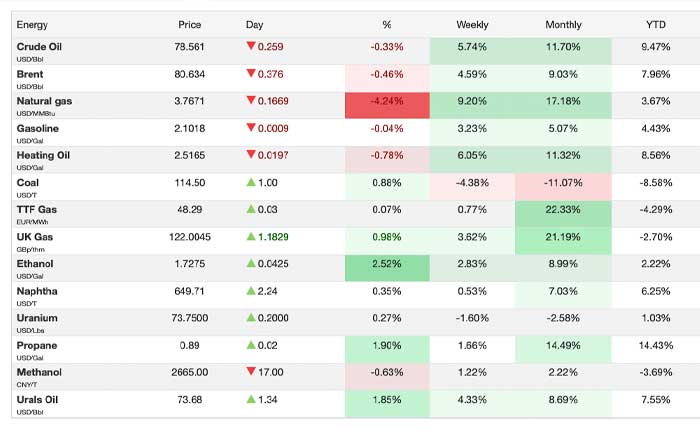Open the Propane commodity link

pyautogui.click(x=37, y=345)
